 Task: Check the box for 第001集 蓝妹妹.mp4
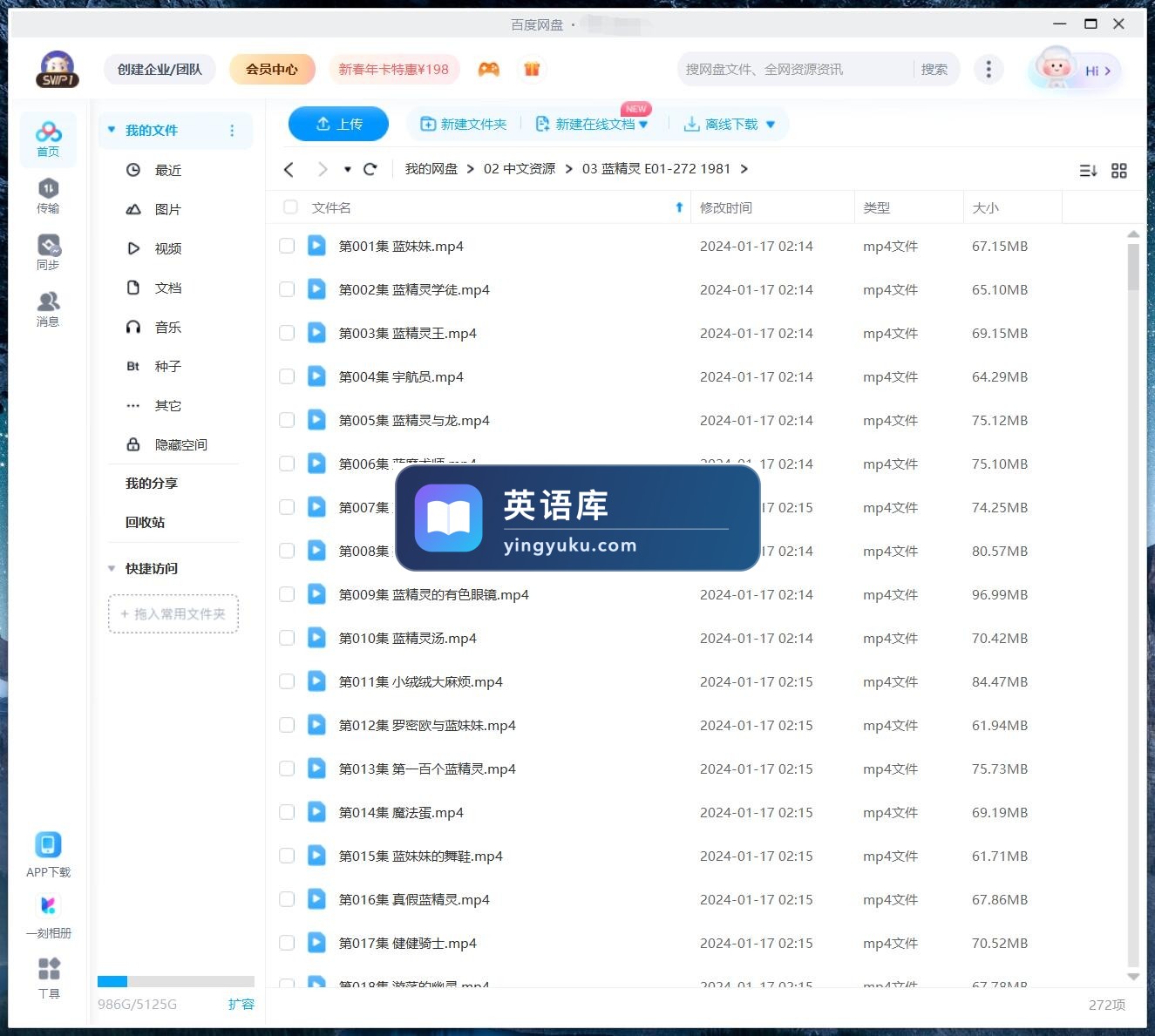(x=287, y=246)
